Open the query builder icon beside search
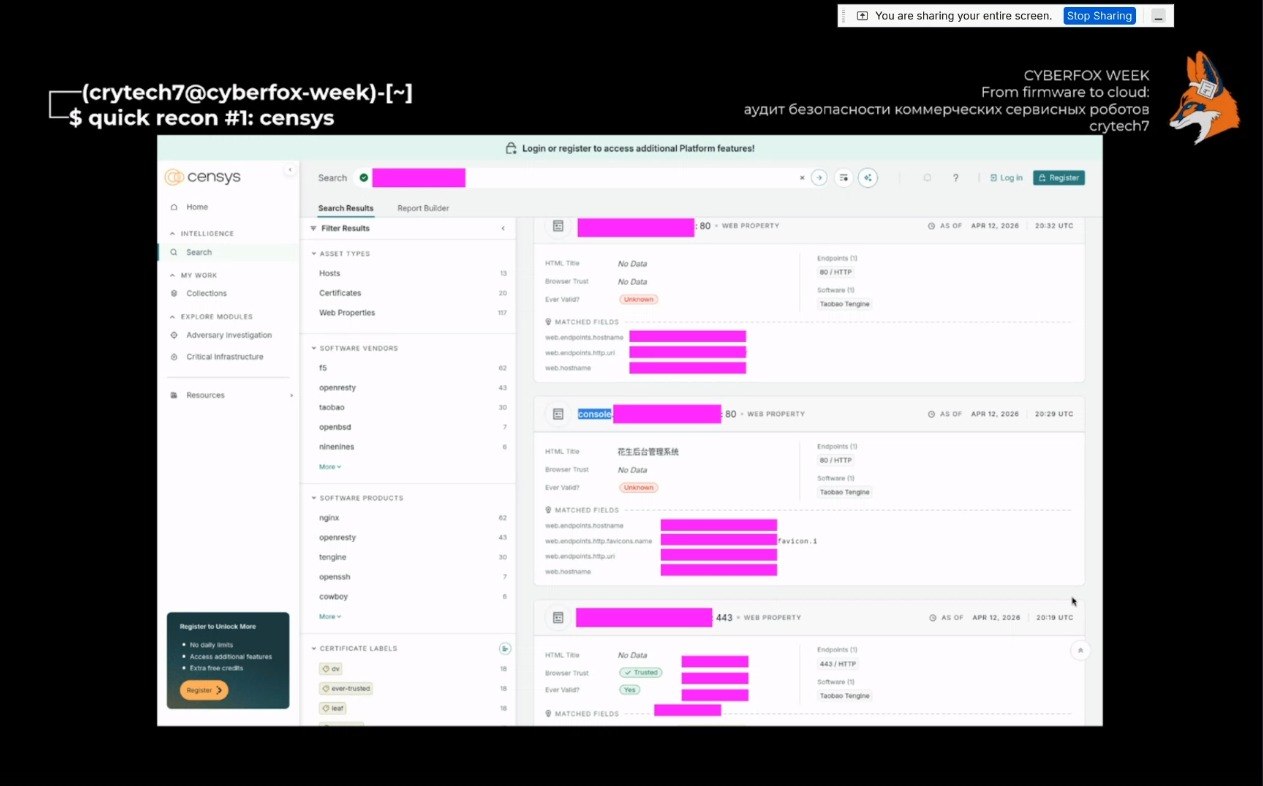This screenshot has height=786, width=1263. coord(844,178)
